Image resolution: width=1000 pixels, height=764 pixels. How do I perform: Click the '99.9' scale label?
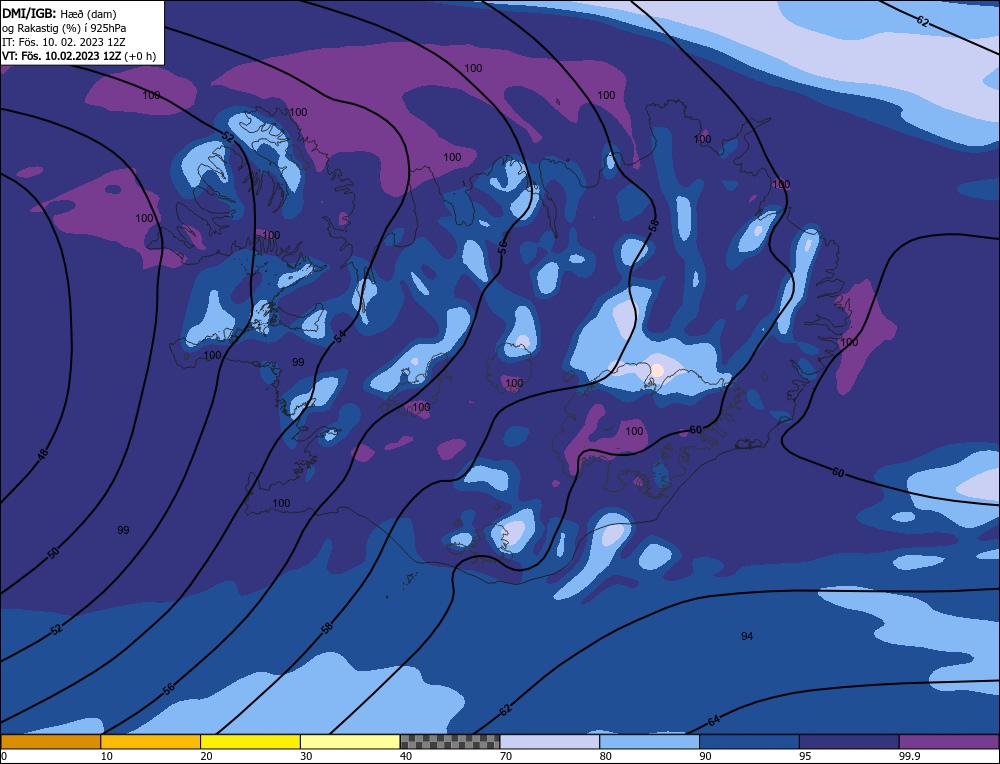[x=909, y=756]
